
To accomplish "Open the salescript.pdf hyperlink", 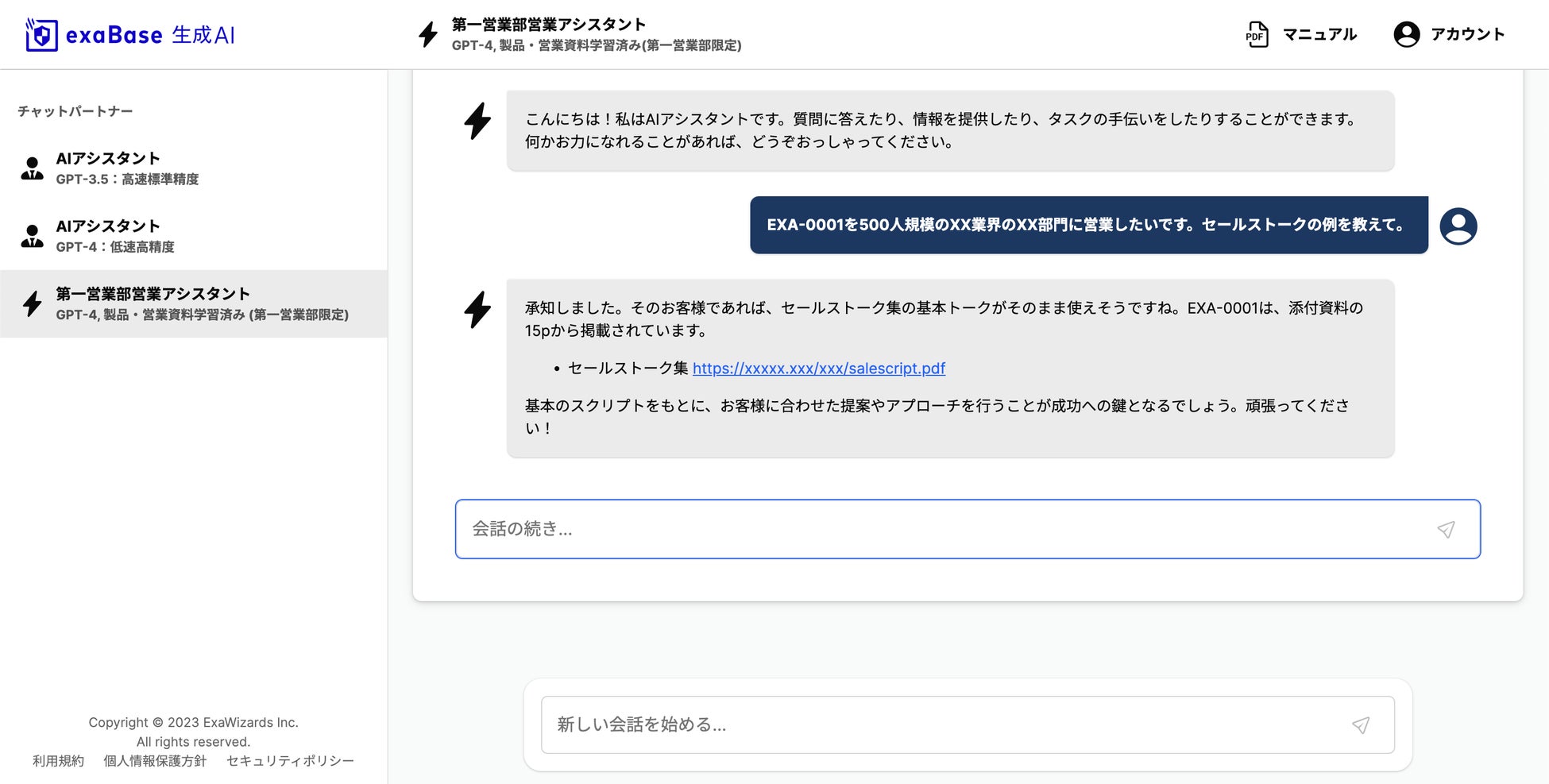I will [x=818, y=369].
